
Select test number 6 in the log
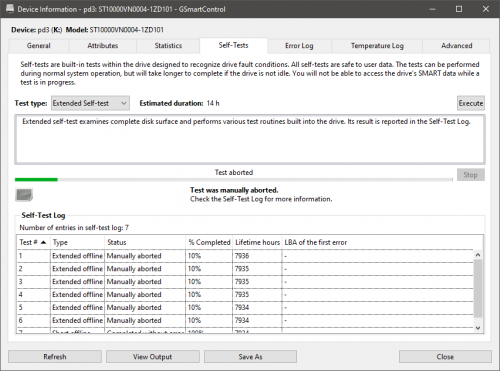(x=245, y=320)
